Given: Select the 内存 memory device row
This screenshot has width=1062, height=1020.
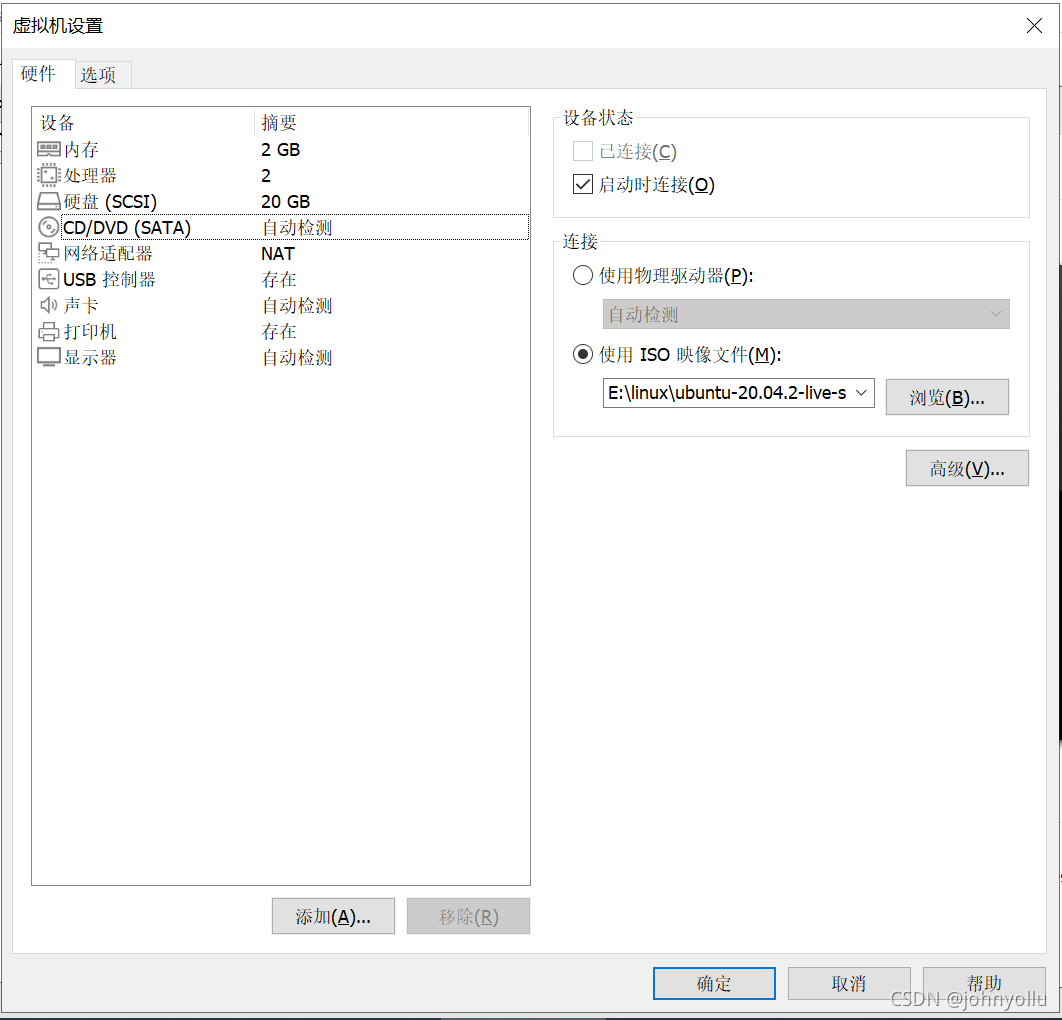Looking at the screenshot, I should tap(280, 149).
